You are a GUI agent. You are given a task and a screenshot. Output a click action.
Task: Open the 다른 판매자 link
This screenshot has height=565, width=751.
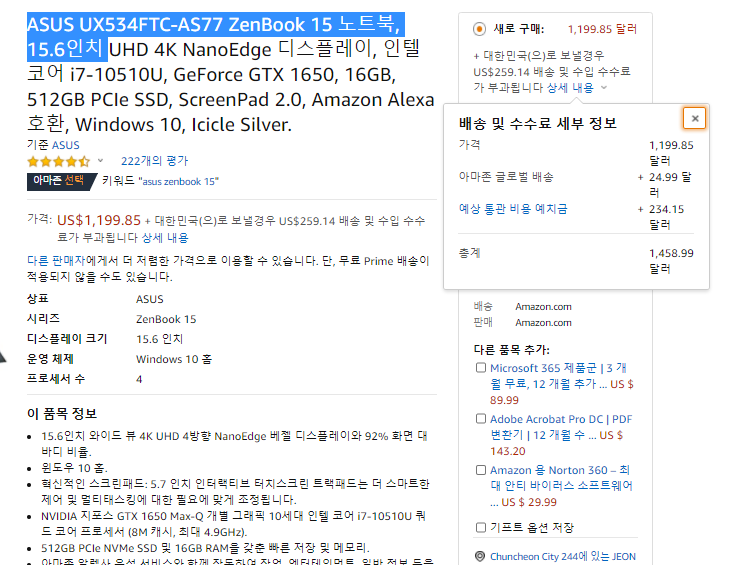(56, 261)
